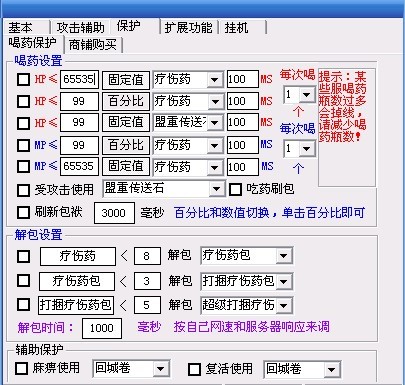Toggle the 麻痹使用 checkbox
Image resolution: width=405 pixels, height=385 pixels.
pos(21,369)
